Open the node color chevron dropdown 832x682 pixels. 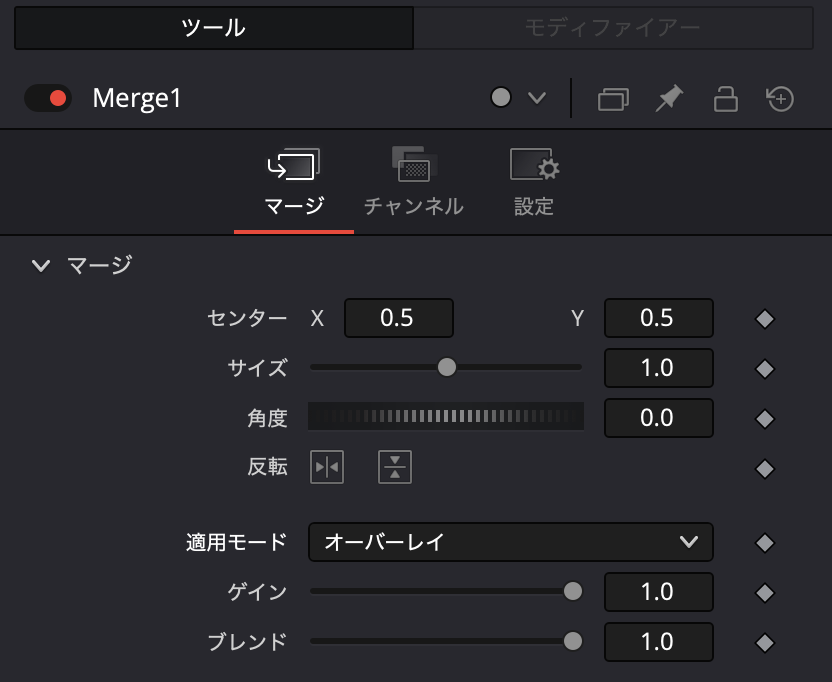(537, 97)
